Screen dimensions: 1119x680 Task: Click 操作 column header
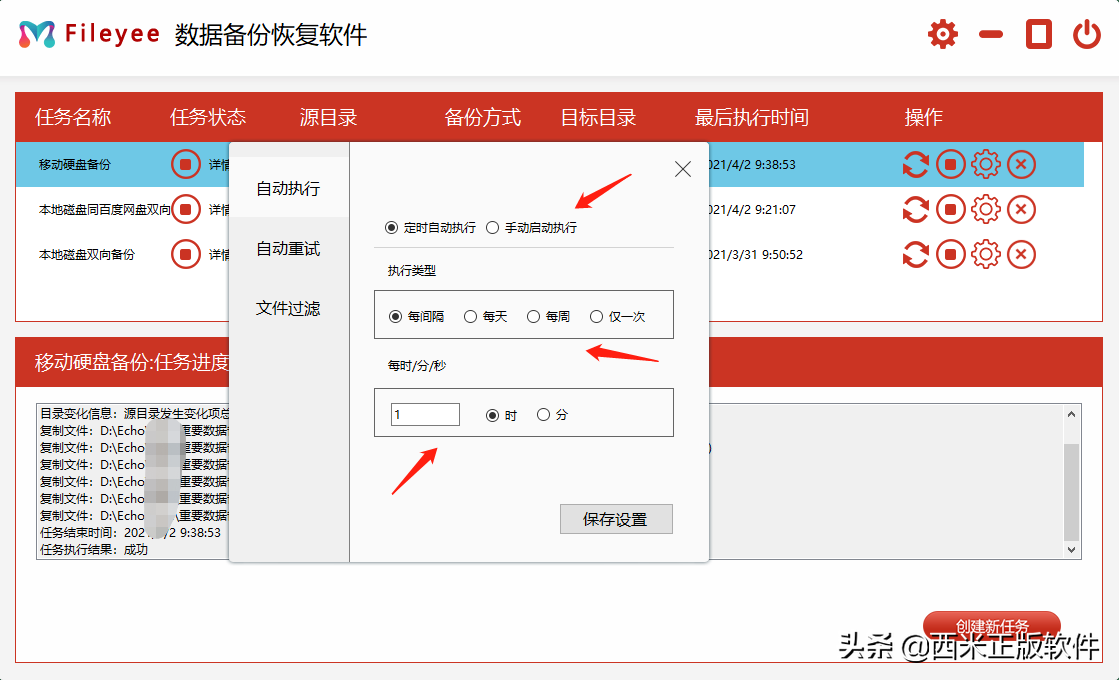(x=923, y=117)
